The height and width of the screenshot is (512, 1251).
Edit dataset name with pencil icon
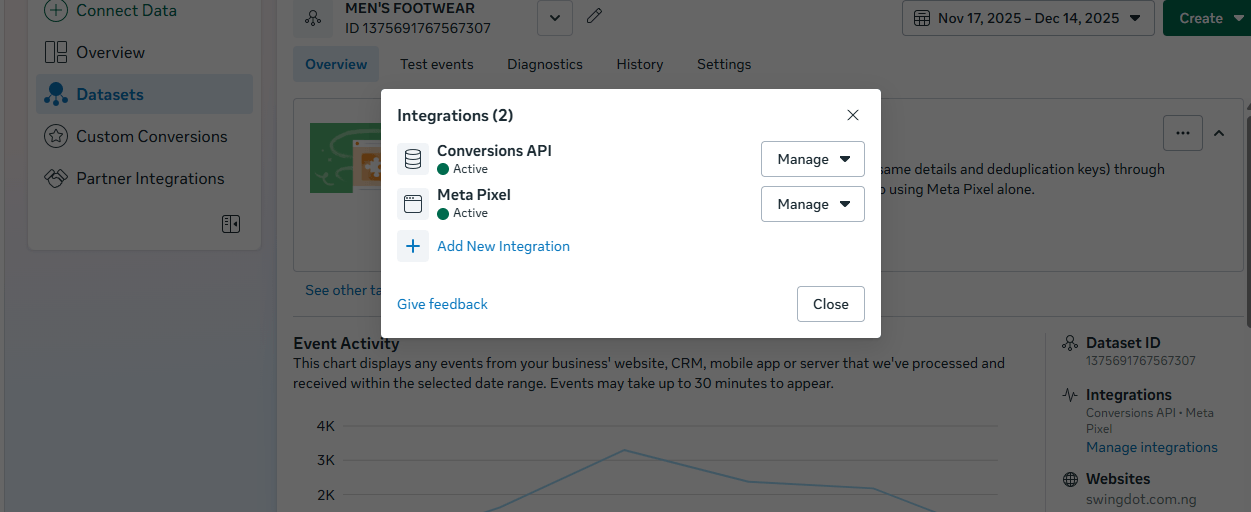tap(594, 16)
